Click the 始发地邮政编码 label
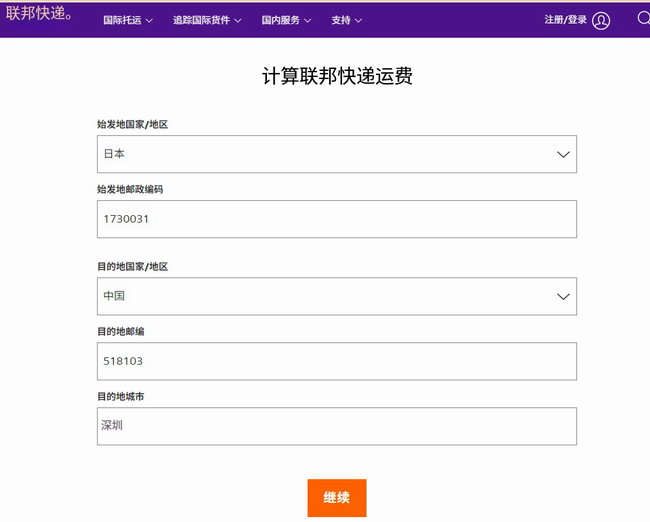 [x=130, y=189]
